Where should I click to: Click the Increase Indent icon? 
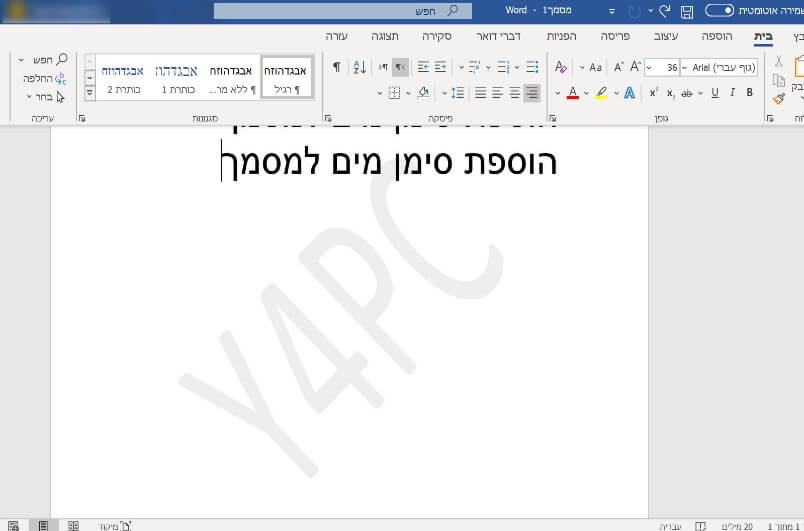(x=423, y=67)
